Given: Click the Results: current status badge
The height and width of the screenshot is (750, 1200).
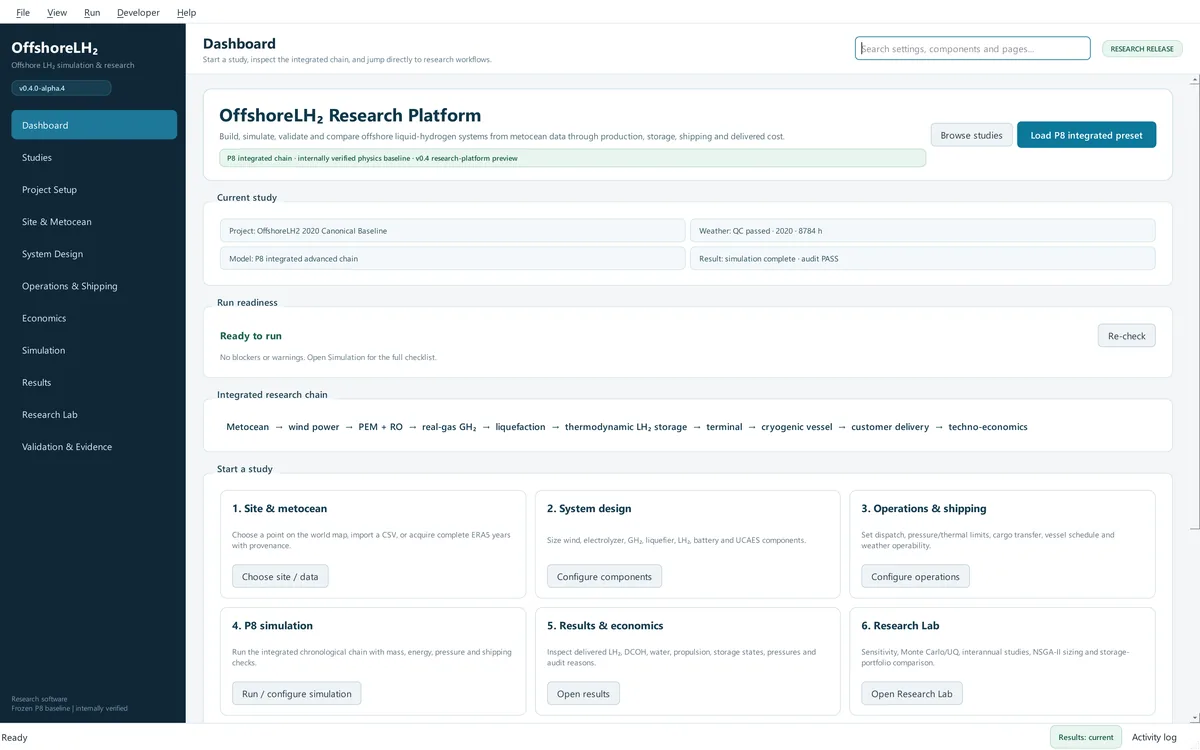Looking at the screenshot, I should [1087, 737].
